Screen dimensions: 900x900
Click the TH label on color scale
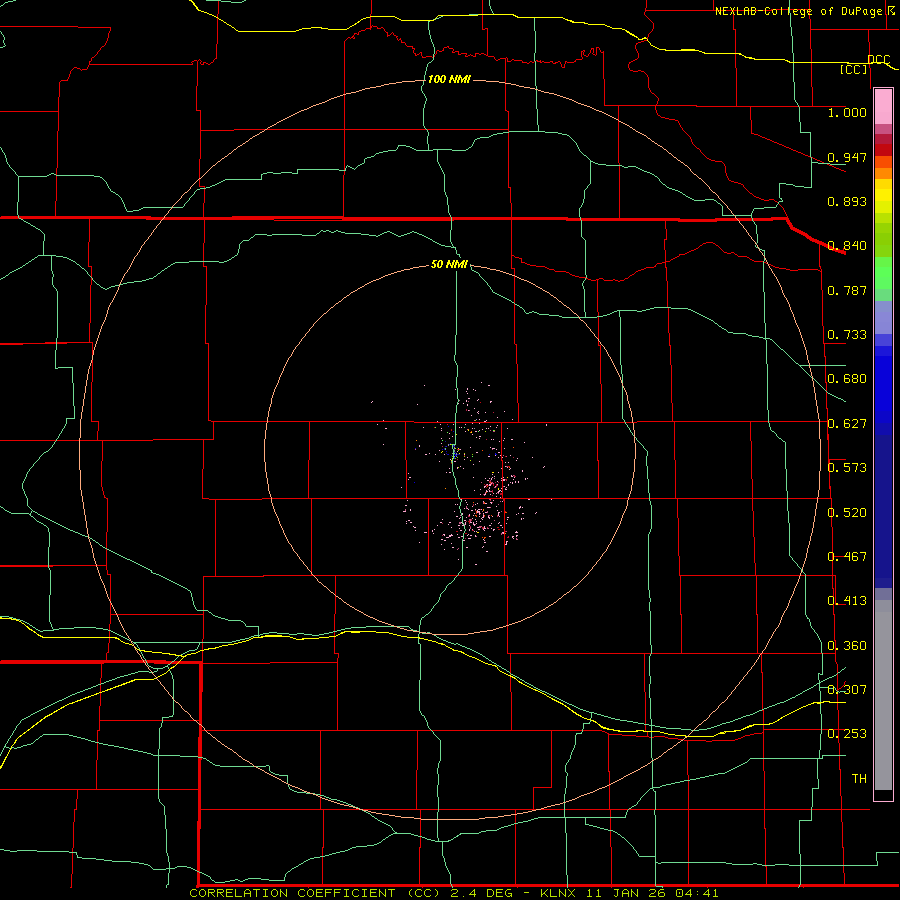[859, 779]
